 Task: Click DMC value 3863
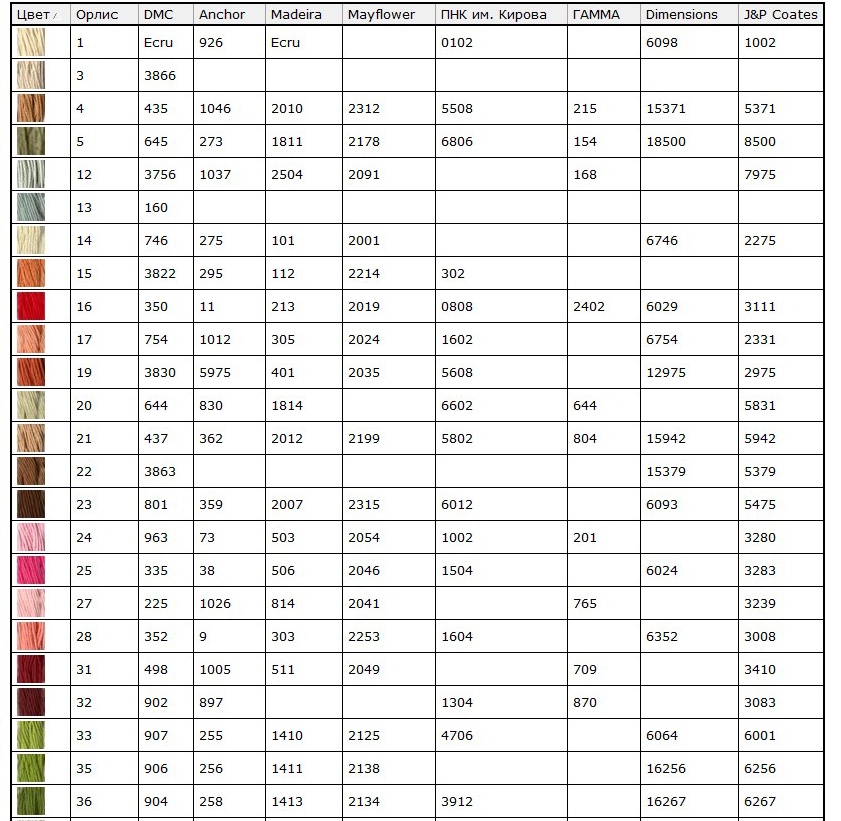pyautogui.click(x=160, y=471)
